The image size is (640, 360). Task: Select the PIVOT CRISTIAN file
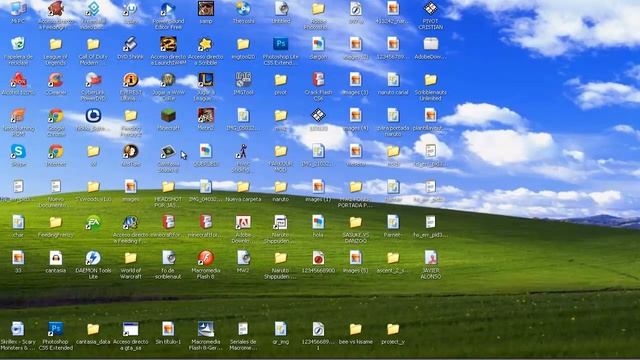431,8
